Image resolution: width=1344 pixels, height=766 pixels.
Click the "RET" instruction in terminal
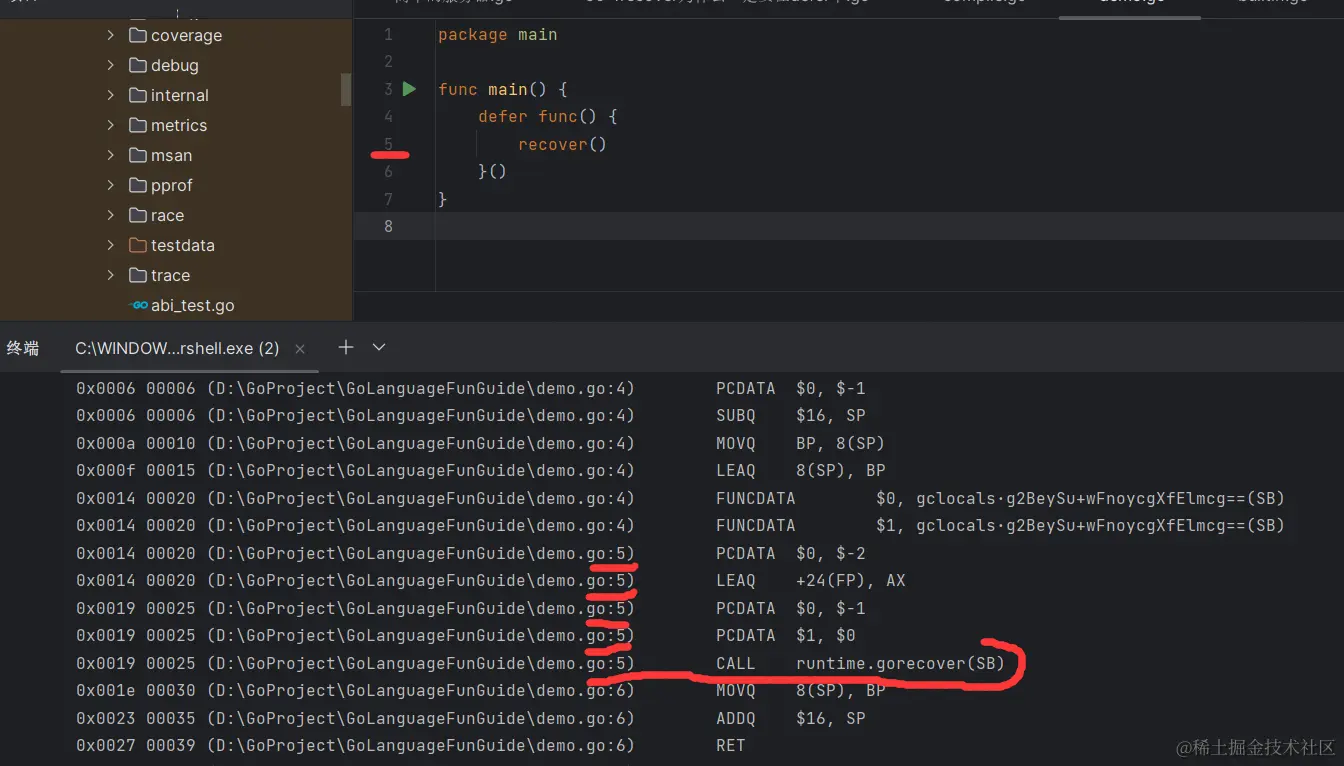point(731,746)
